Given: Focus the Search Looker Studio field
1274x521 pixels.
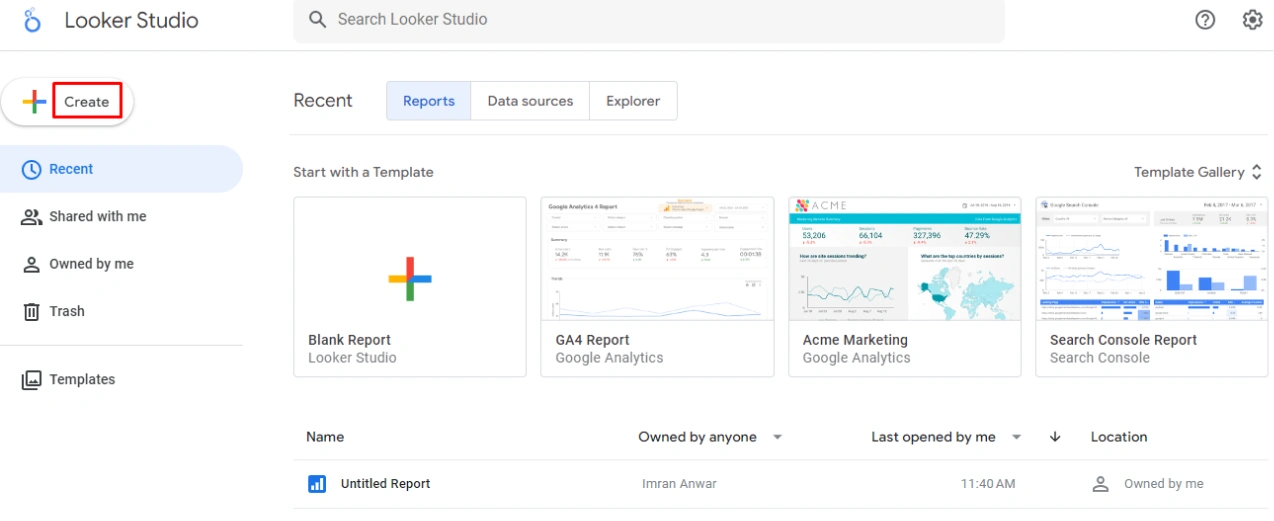Looking at the screenshot, I should pyautogui.click(x=649, y=20).
